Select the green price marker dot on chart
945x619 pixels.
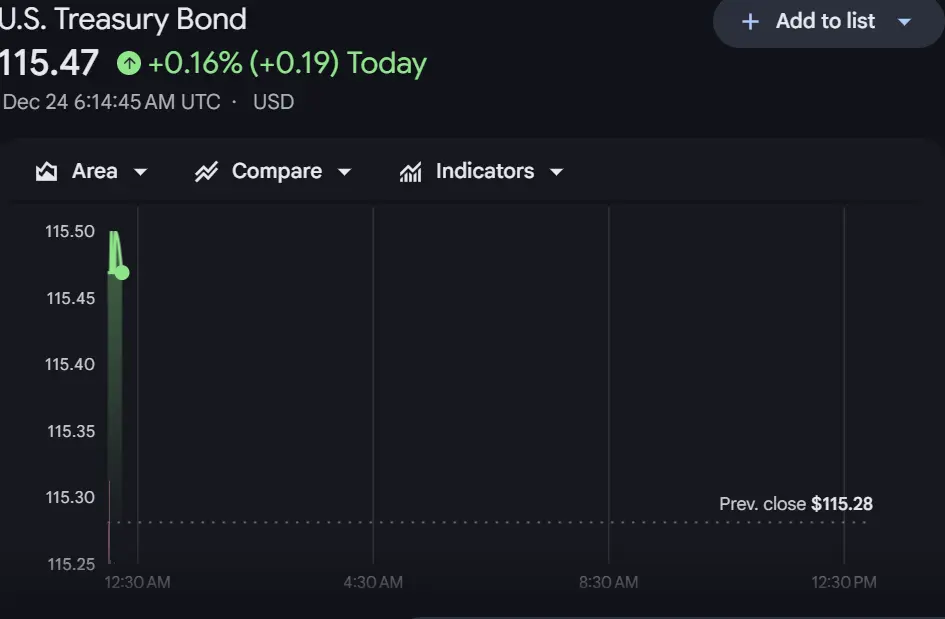[x=120, y=270]
